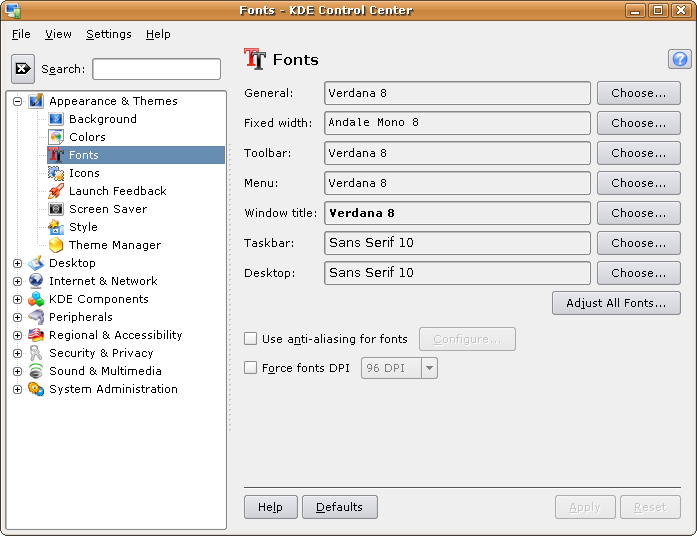Viewport: 697px width, 536px height.
Task: Click the Sound & Multimedia icon
Action: click(x=36, y=371)
